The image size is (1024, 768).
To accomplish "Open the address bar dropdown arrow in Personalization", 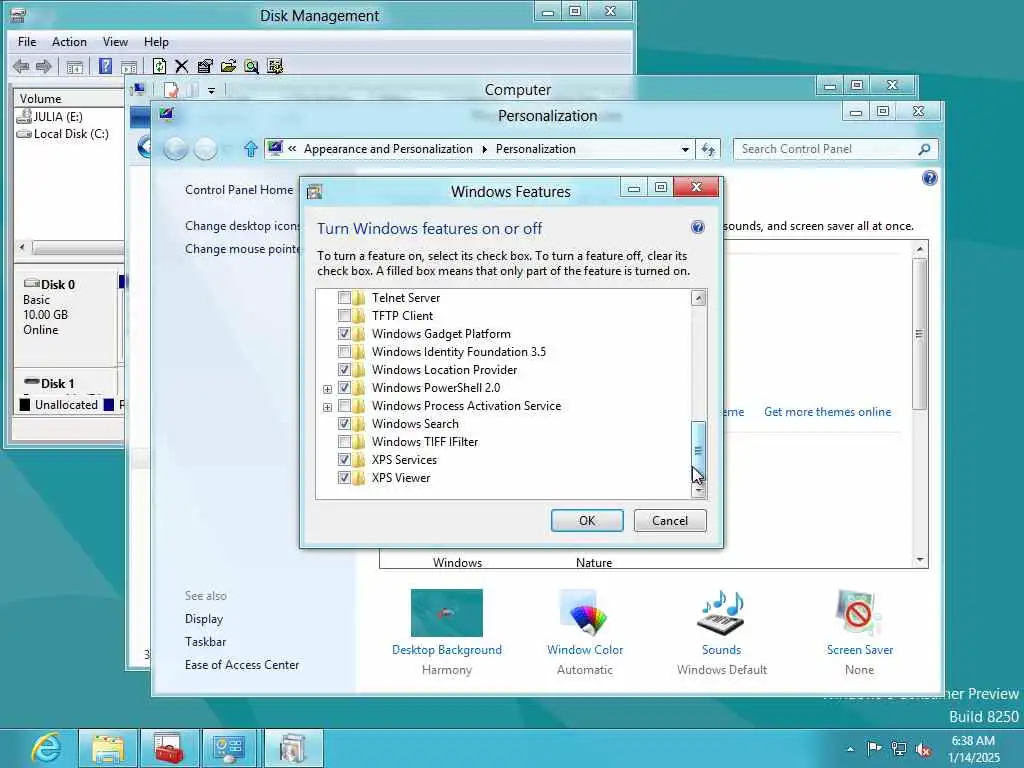I will (x=685, y=150).
